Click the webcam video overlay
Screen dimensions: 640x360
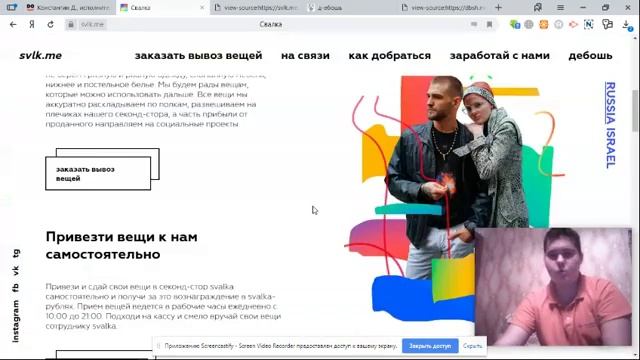tap(553, 287)
